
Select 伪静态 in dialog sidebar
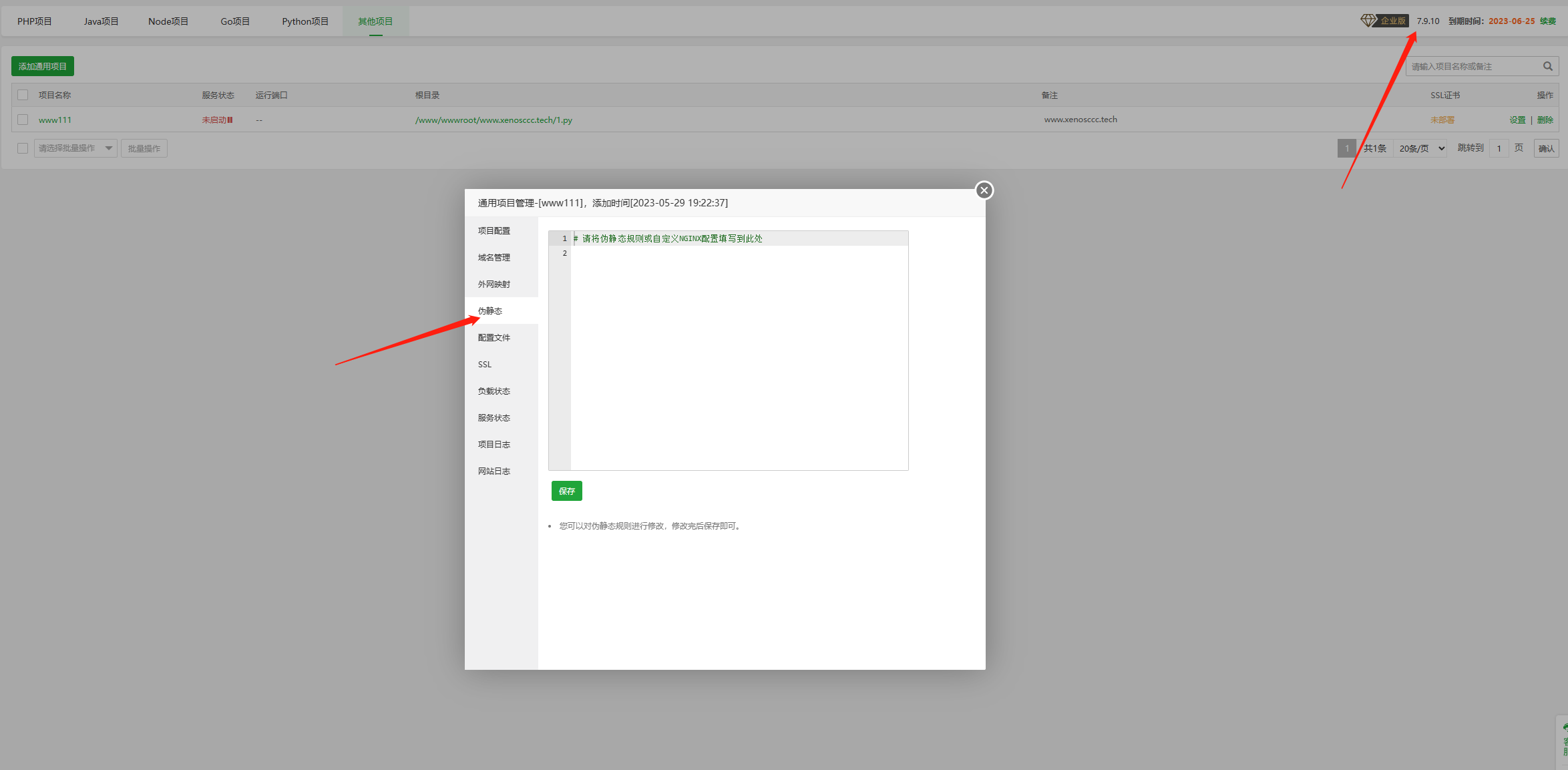pyautogui.click(x=502, y=311)
